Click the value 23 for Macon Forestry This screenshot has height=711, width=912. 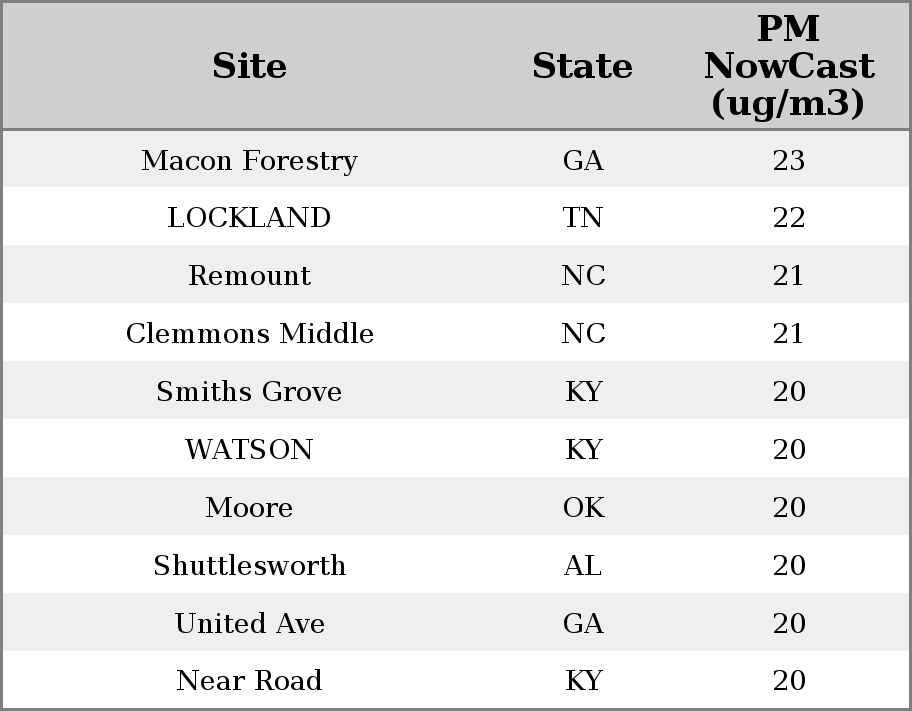[x=789, y=160]
